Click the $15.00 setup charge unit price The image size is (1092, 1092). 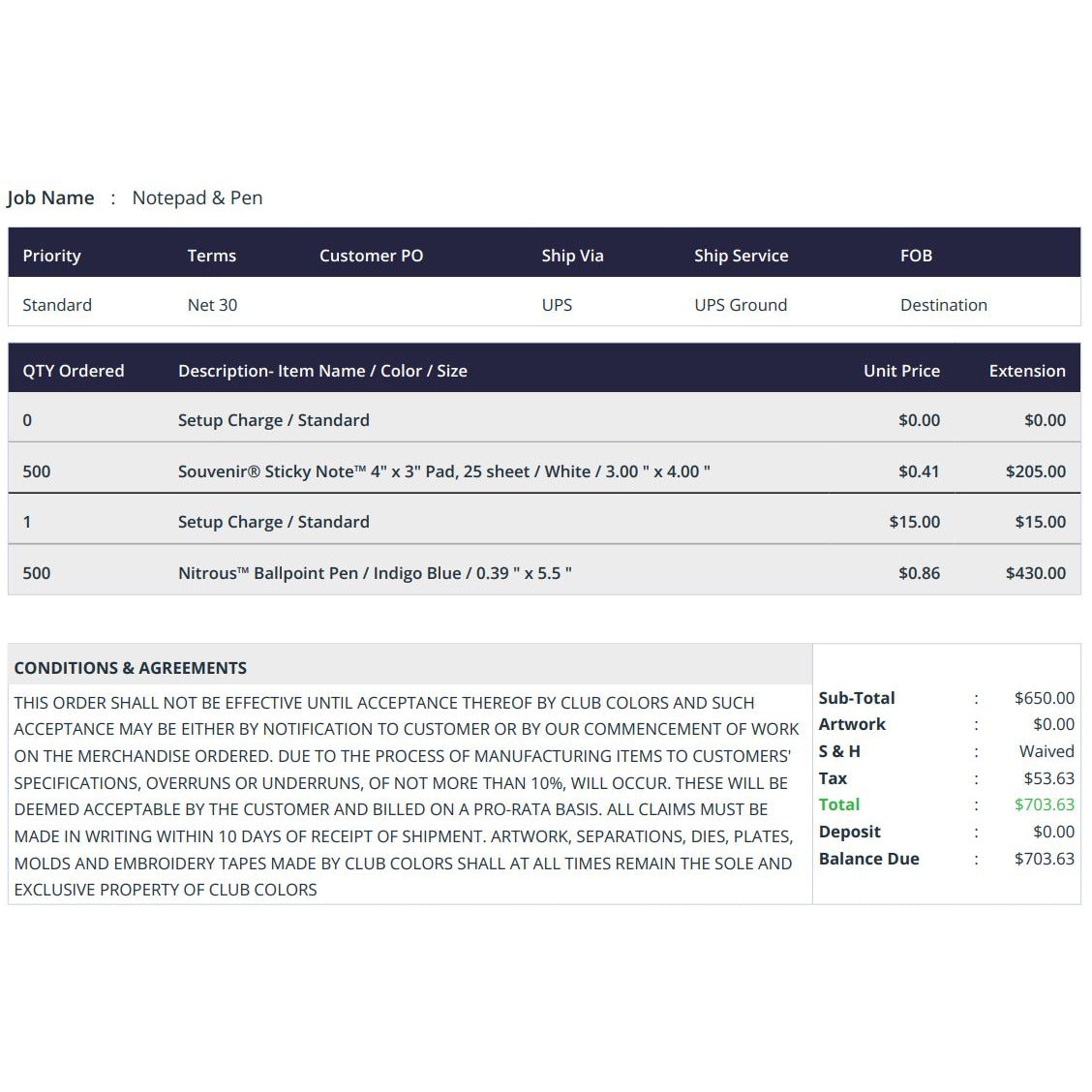[915, 522]
